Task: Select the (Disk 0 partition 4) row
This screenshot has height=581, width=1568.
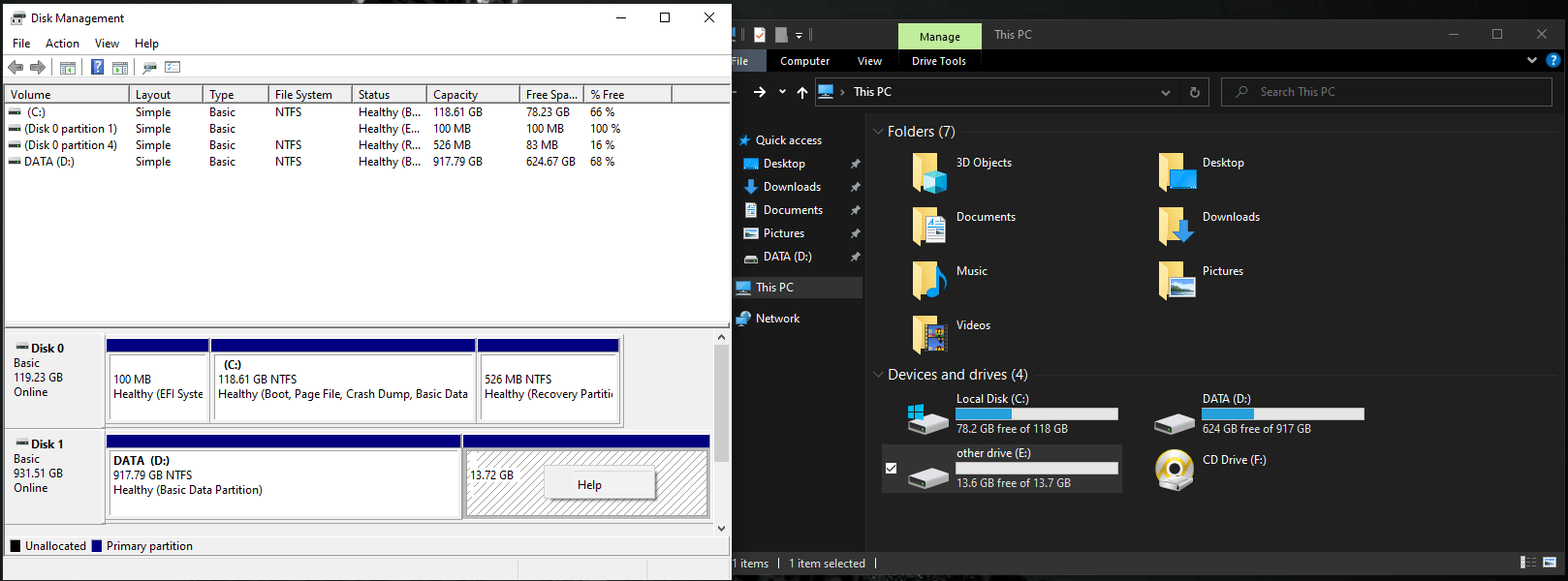Action: pyautogui.click(x=368, y=145)
